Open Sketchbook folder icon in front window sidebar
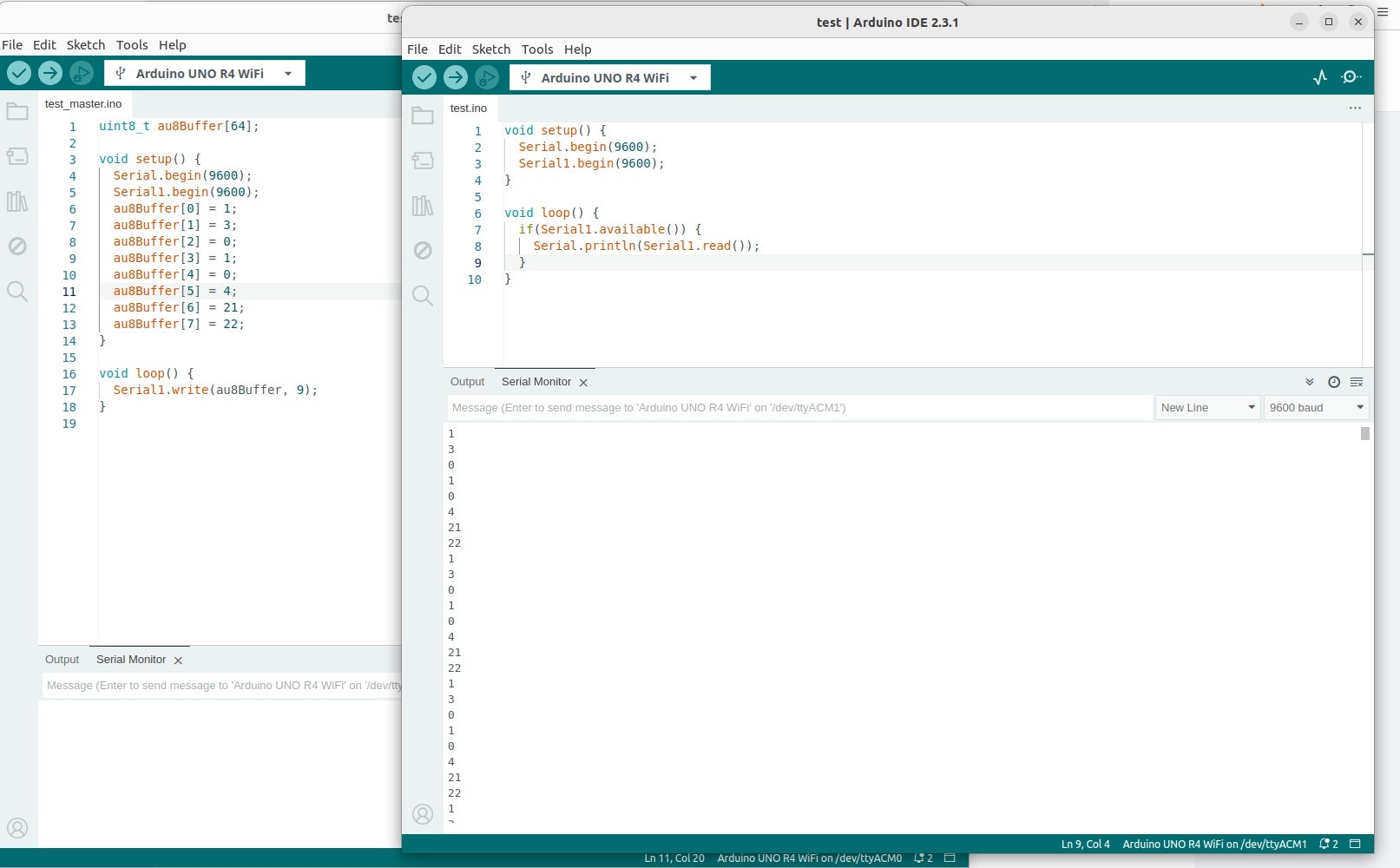The height and width of the screenshot is (868, 1400). pyautogui.click(x=423, y=115)
